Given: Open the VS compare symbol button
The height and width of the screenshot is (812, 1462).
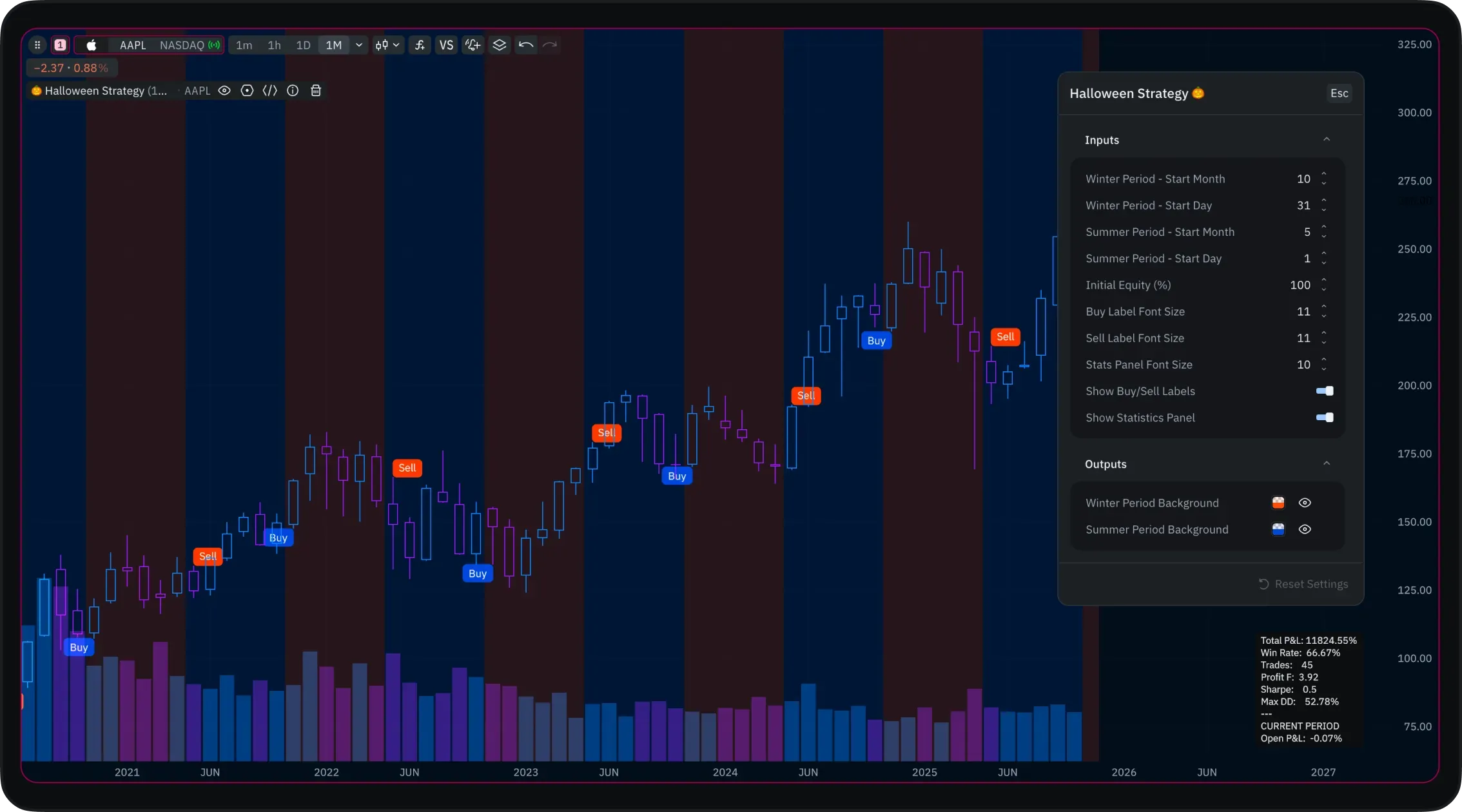Looking at the screenshot, I should 446,45.
